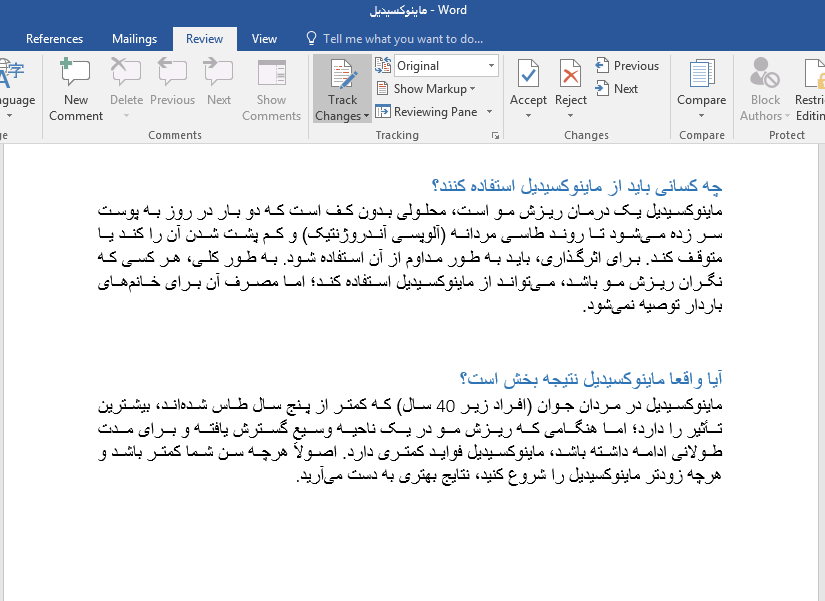Switch to the Mailings tab
The width and height of the screenshot is (825, 601).
[135, 39]
